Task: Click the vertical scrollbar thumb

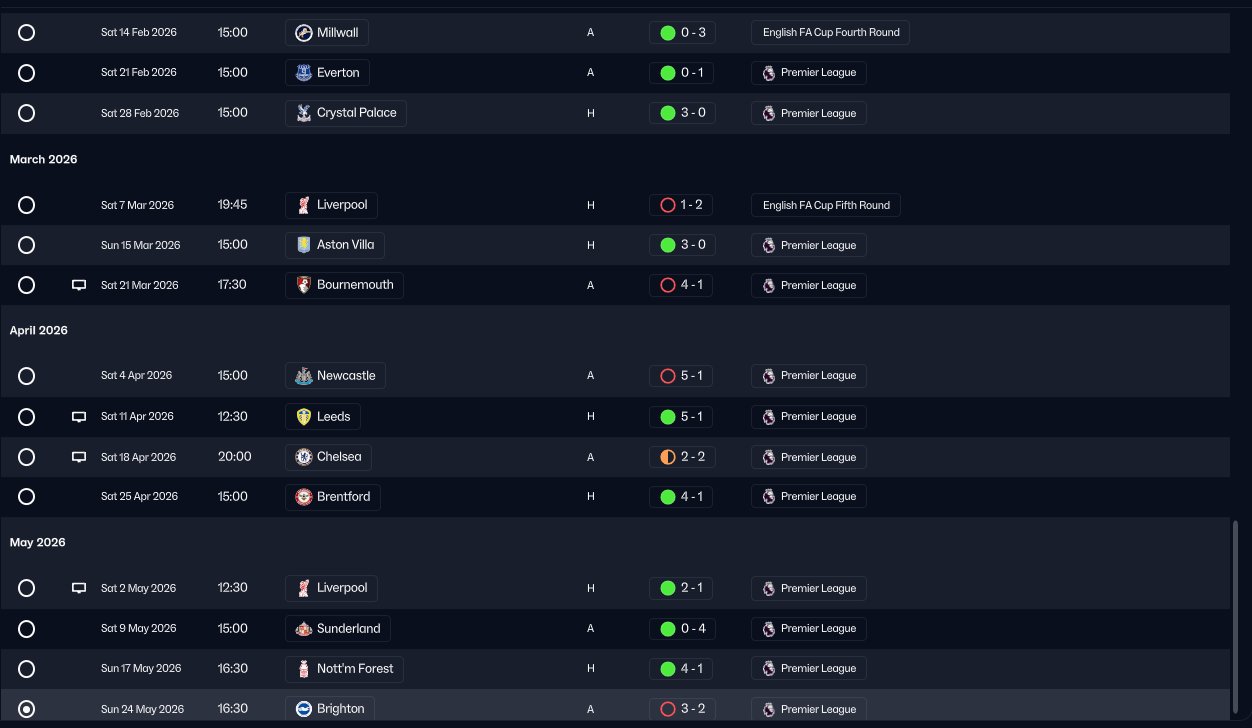Action: tap(1237, 620)
